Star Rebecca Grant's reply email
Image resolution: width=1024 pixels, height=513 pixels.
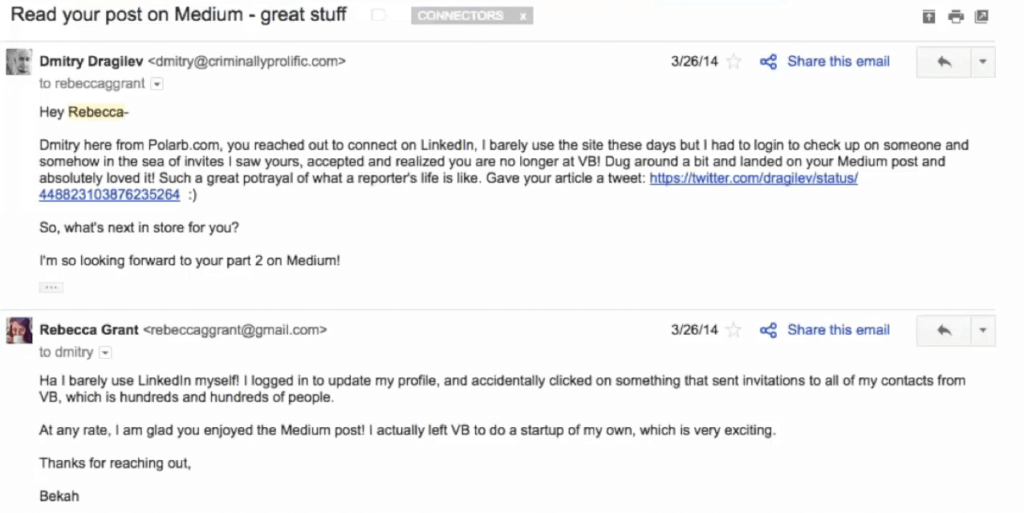pos(734,330)
